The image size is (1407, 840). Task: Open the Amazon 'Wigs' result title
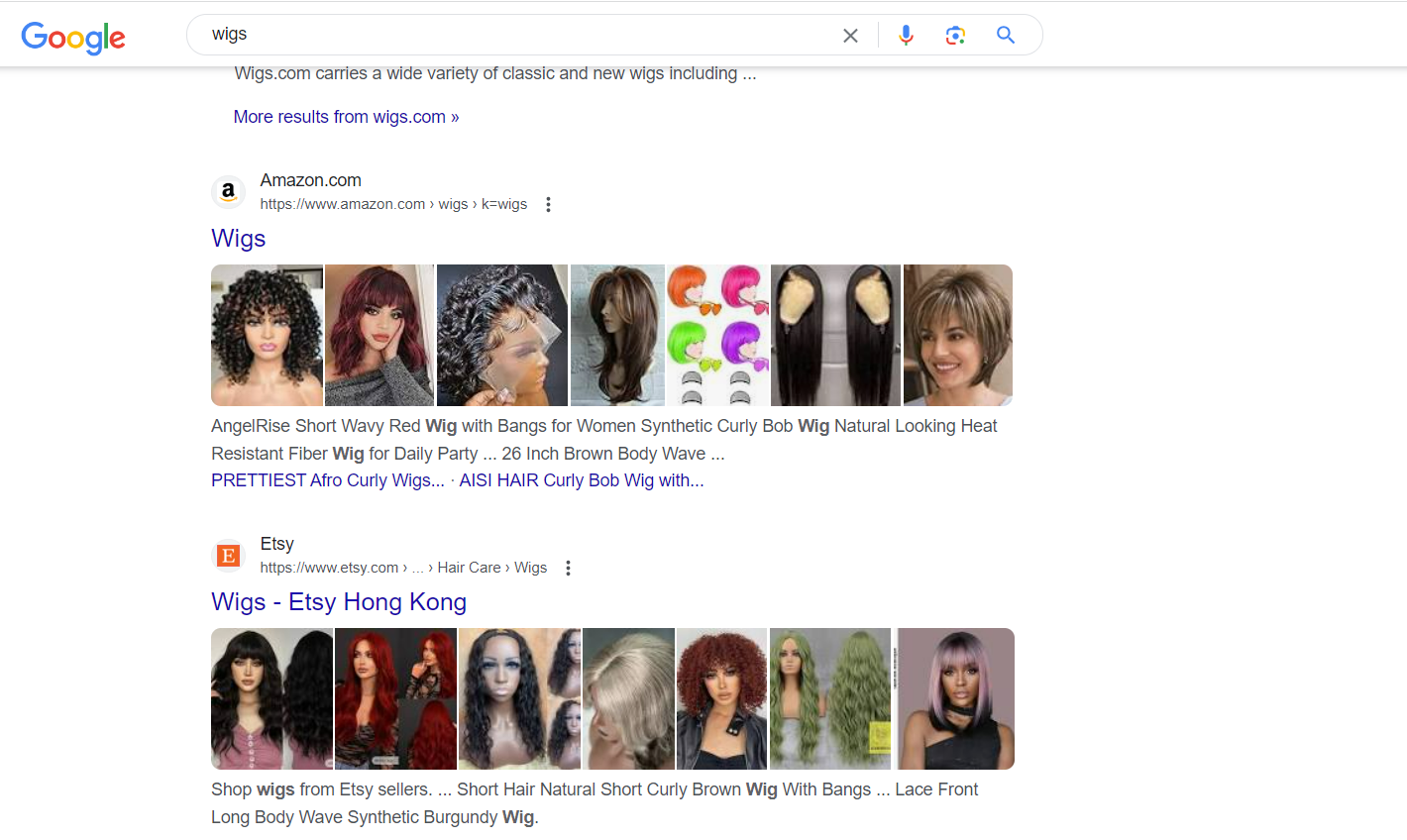239,239
